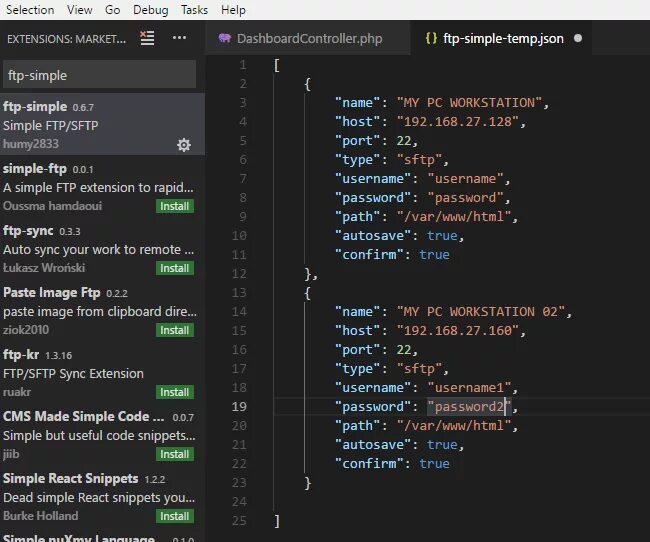The height and width of the screenshot is (542, 650).
Task: Click "Simple FTP/SFTP" description
Action: point(51,125)
